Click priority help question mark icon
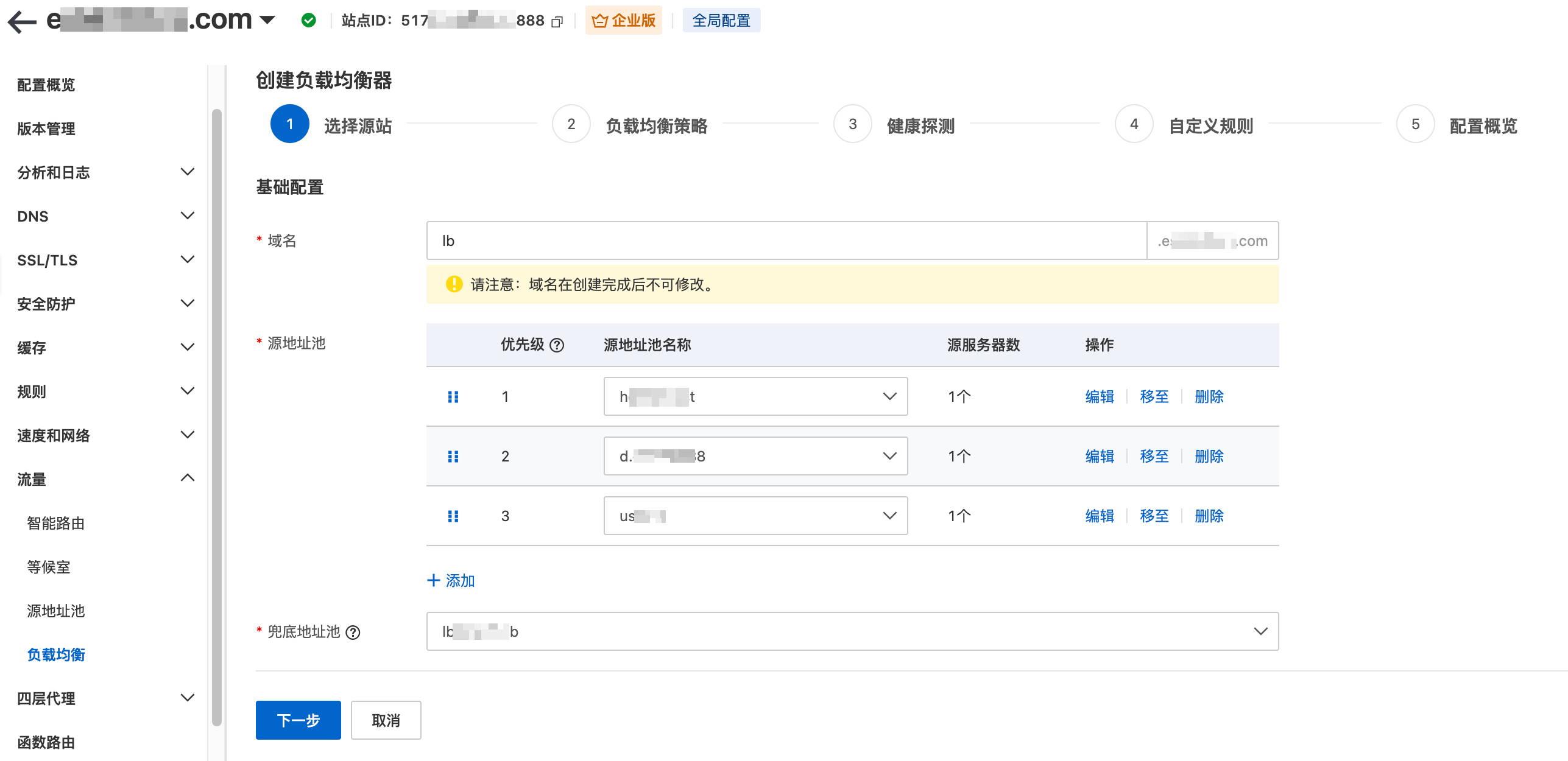Image resolution: width=1568 pixels, height=761 pixels. (557, 345)
